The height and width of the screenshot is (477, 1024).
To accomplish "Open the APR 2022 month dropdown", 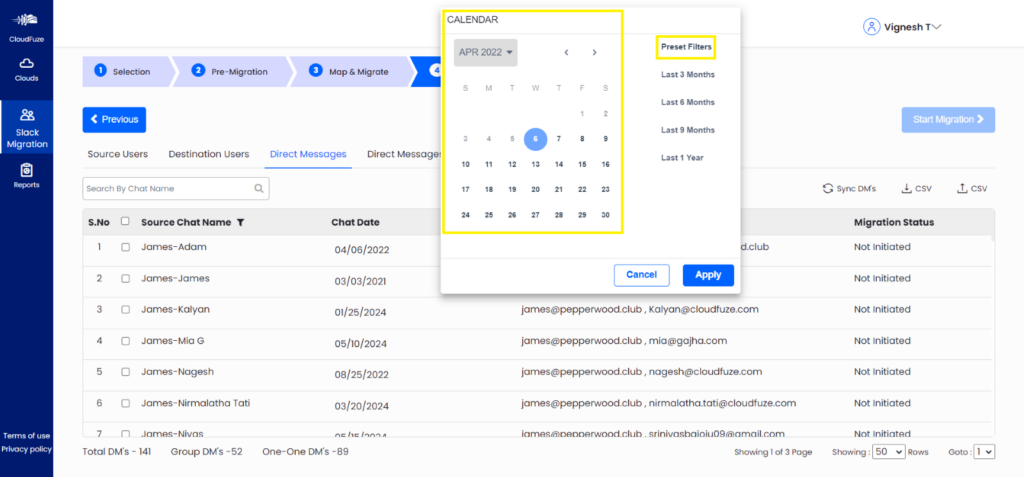I will (486, 52).
